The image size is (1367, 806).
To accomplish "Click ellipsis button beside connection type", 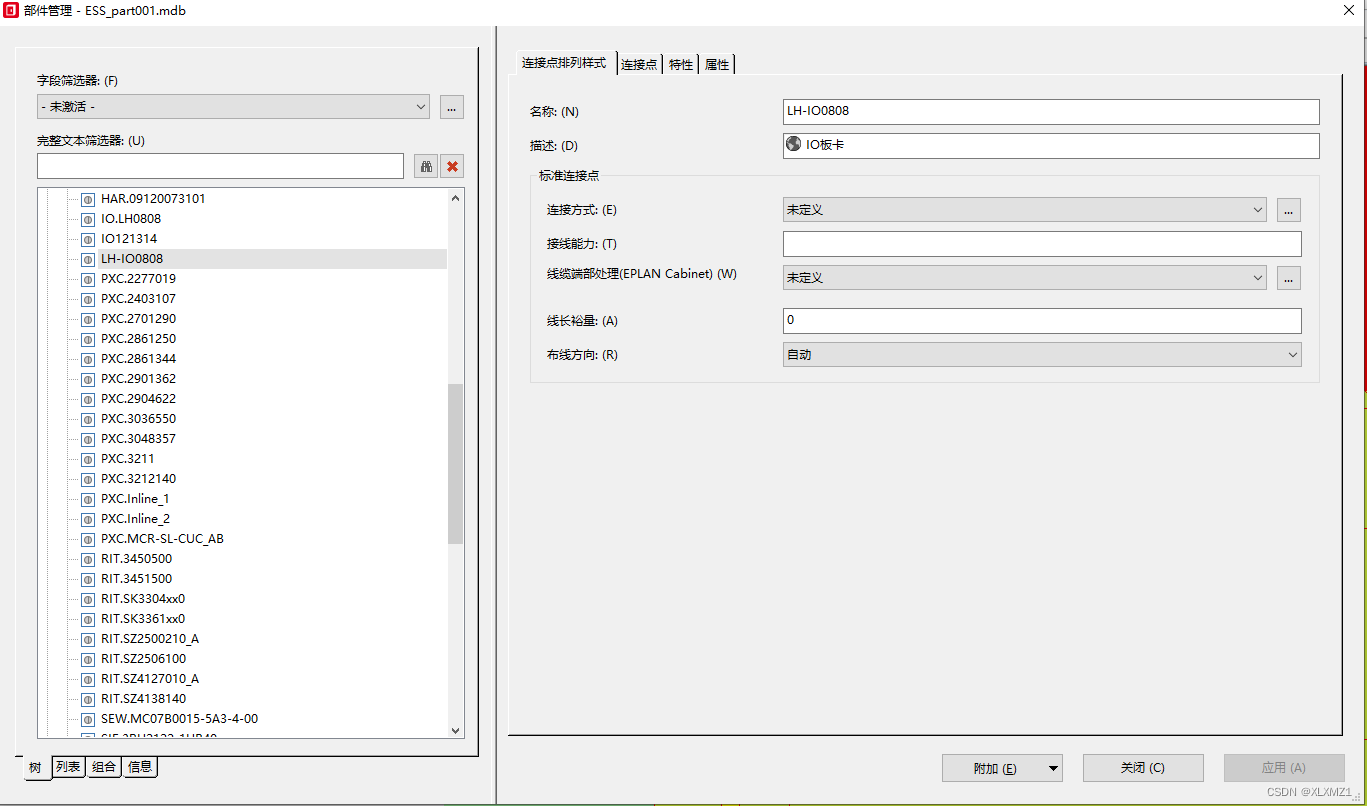I will point(1289,210).
